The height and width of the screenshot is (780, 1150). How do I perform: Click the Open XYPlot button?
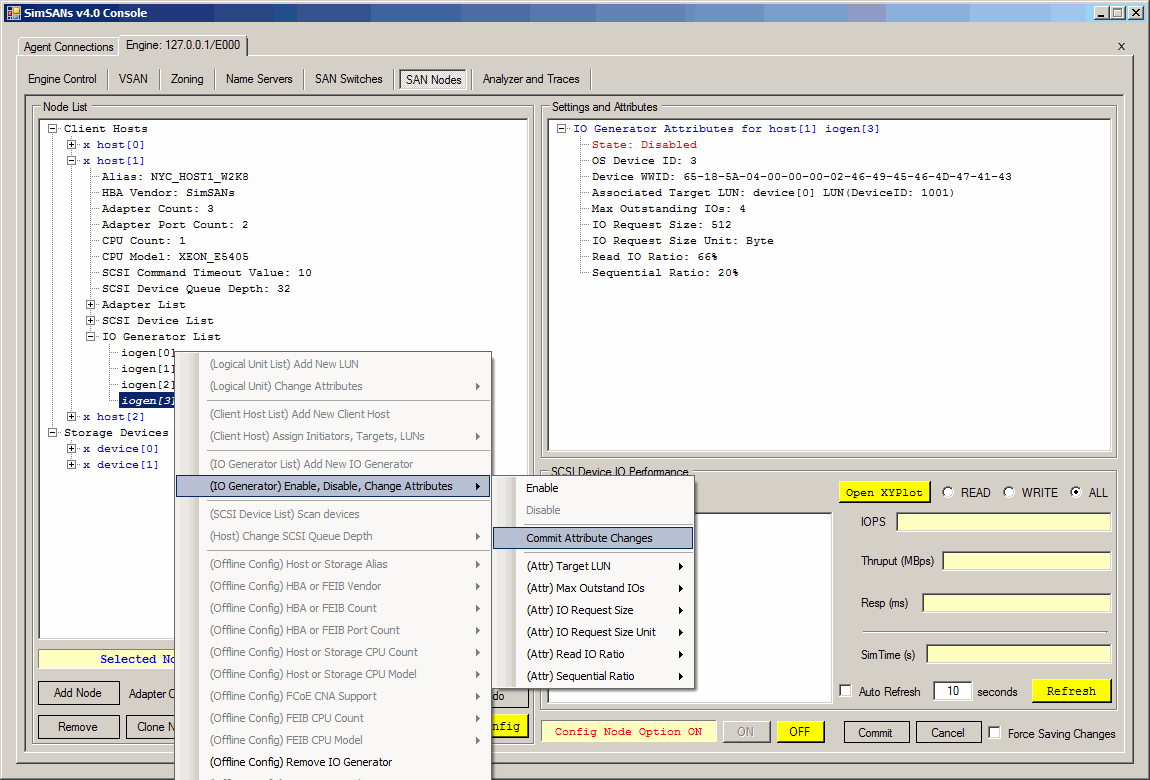click(884, 492)
